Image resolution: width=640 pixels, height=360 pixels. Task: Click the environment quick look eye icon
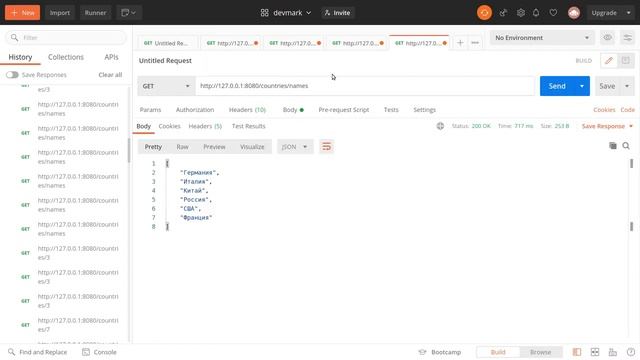[607, 38]
